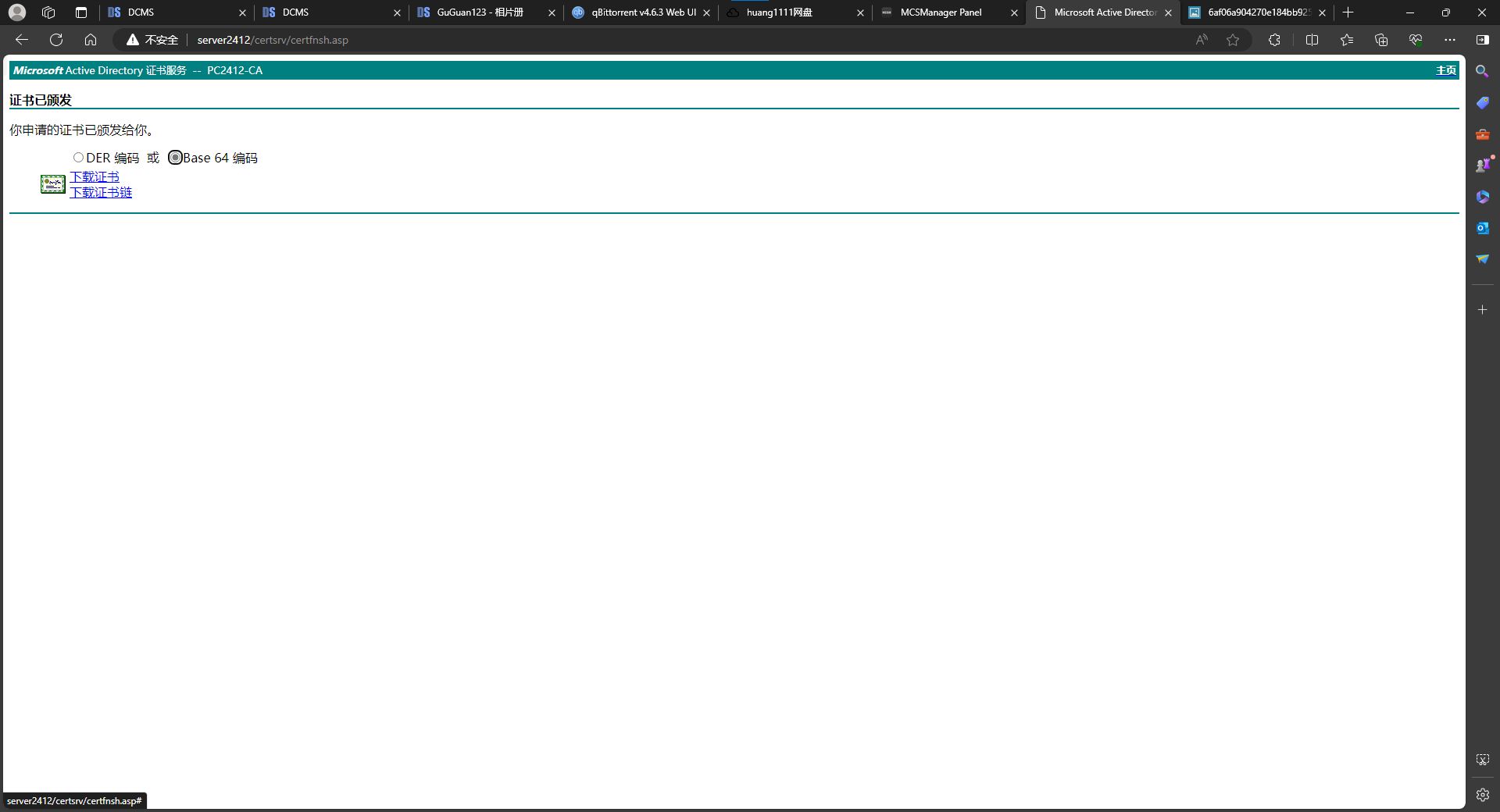Open the sidebar Tools briefcase icon
This screenshot has width=1500, height=812.
(x=1482, y=134)
